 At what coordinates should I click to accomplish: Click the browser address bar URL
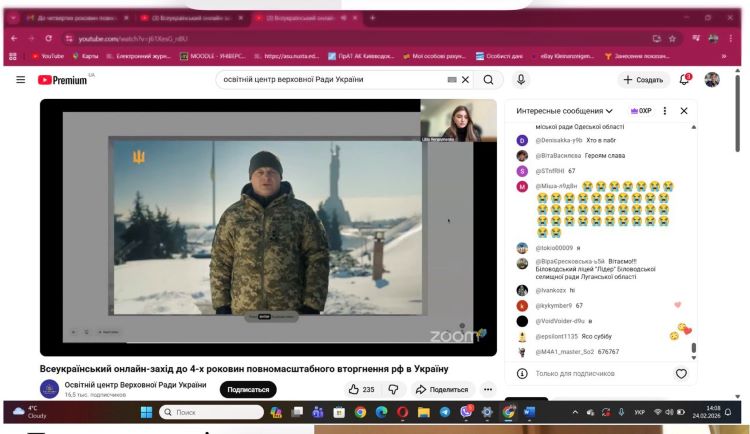point(133,39)
